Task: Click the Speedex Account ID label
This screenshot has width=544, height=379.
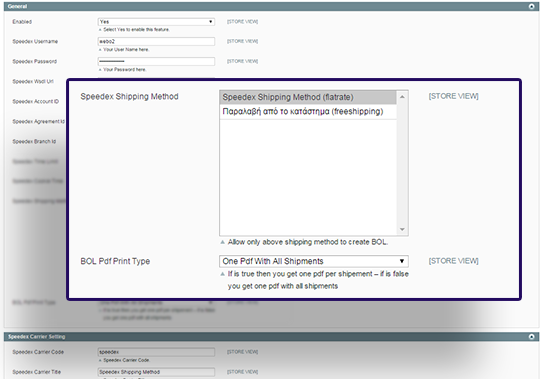Action: (x=36, y=101)
